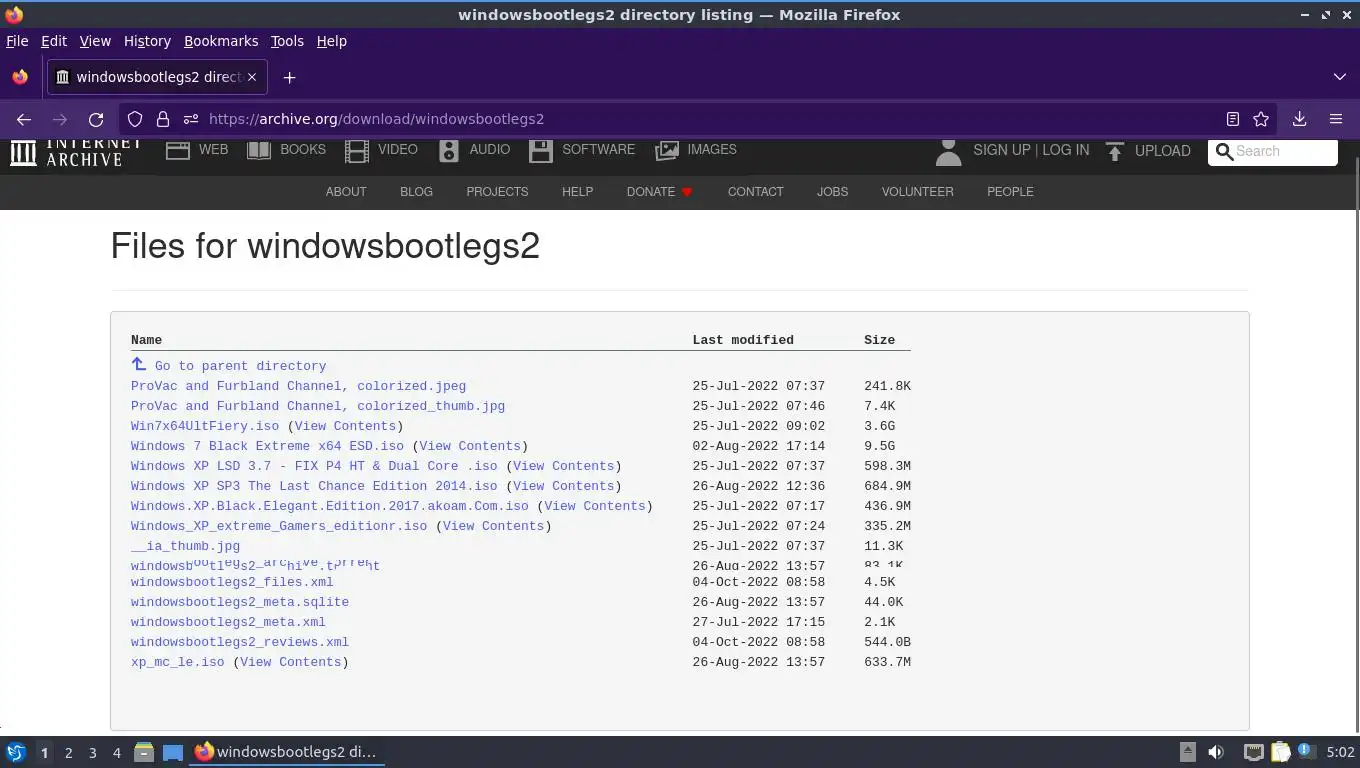Open the VOLUNTEER link
The image size is (1360, 768).
click(x=917, y=191)
